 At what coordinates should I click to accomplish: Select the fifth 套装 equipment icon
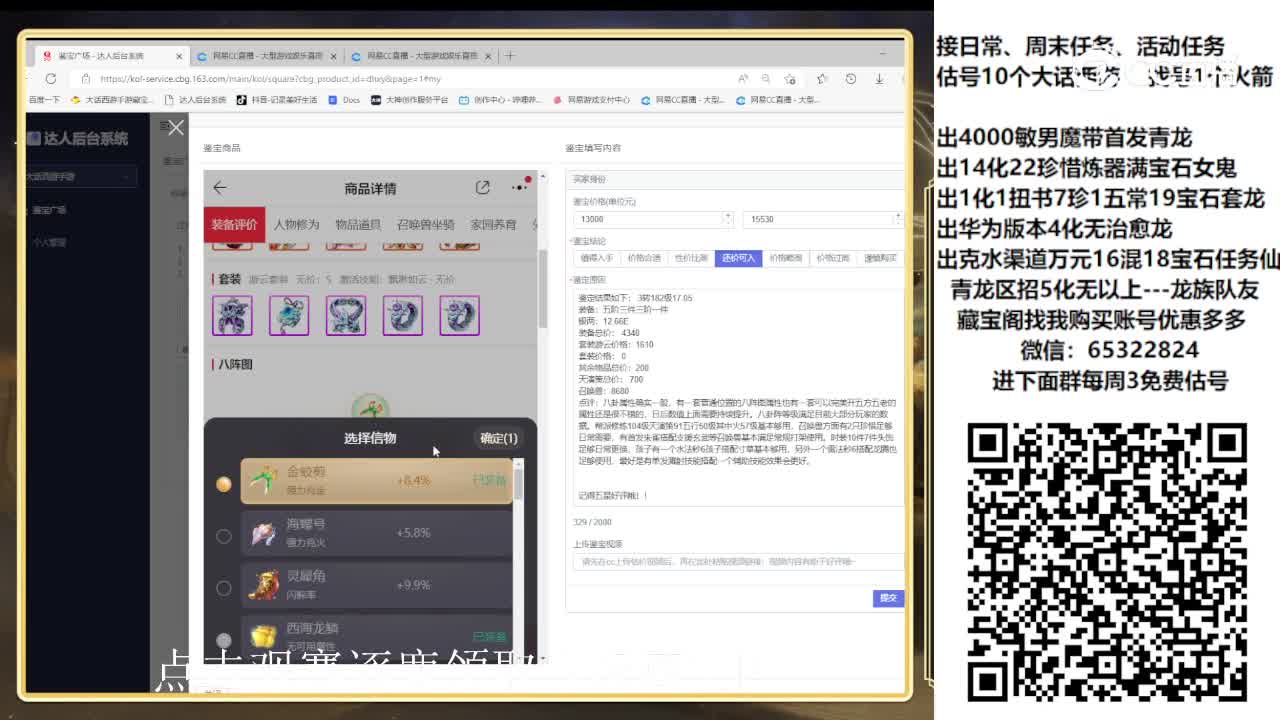[459, 315]
